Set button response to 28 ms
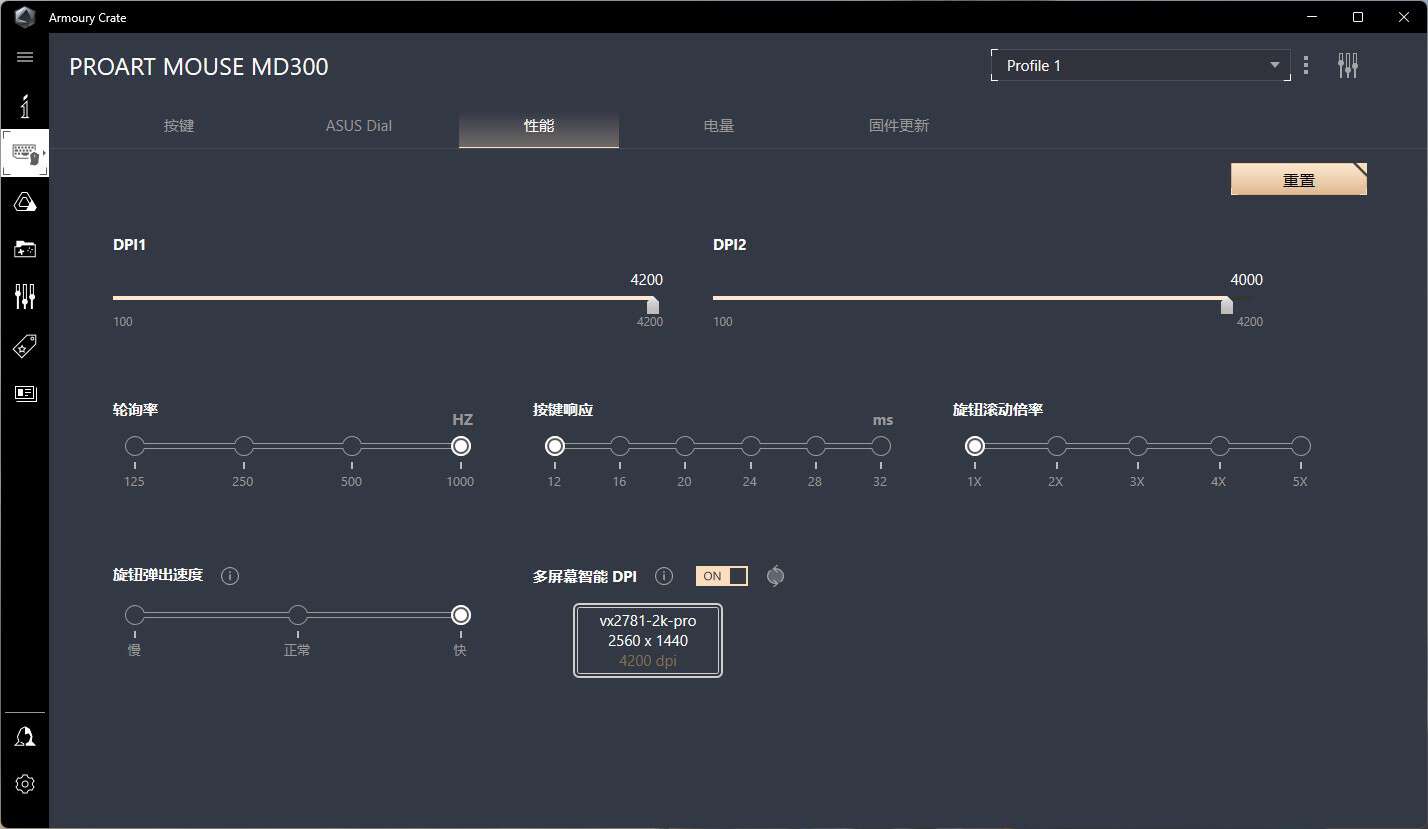This screenshot has height=829, width=1428. coord(815,446)
